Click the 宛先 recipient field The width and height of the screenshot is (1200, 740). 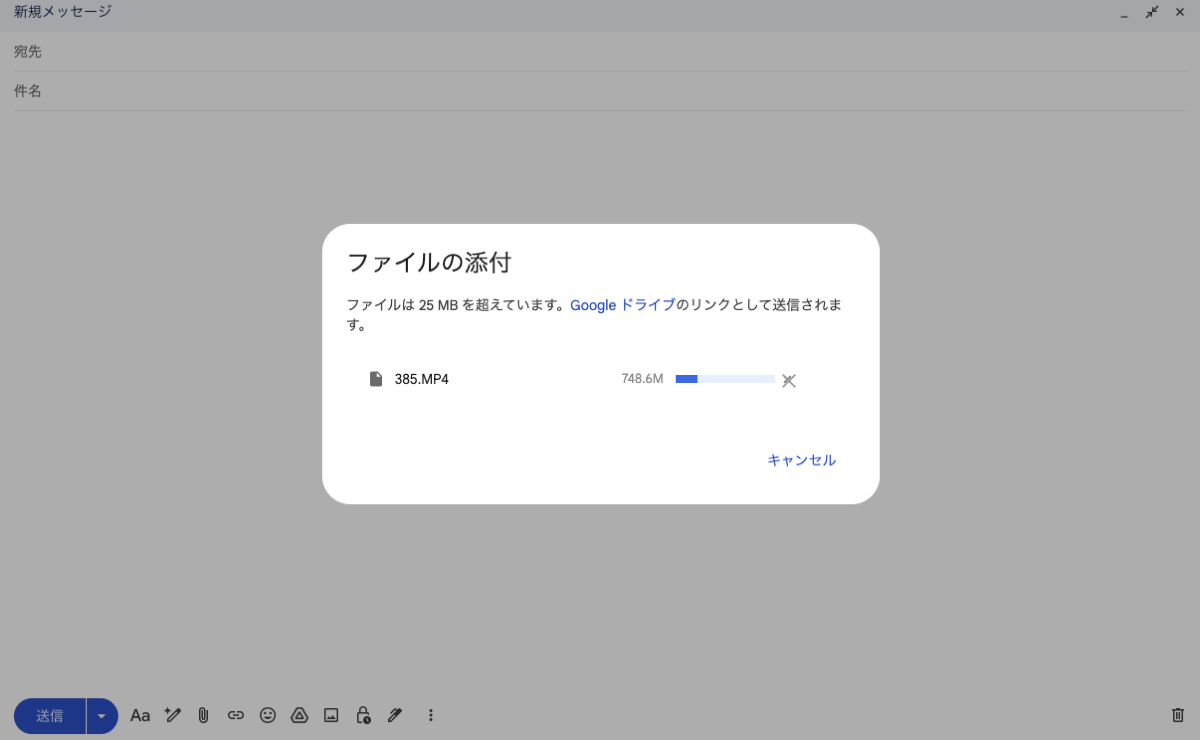[600, 52]
